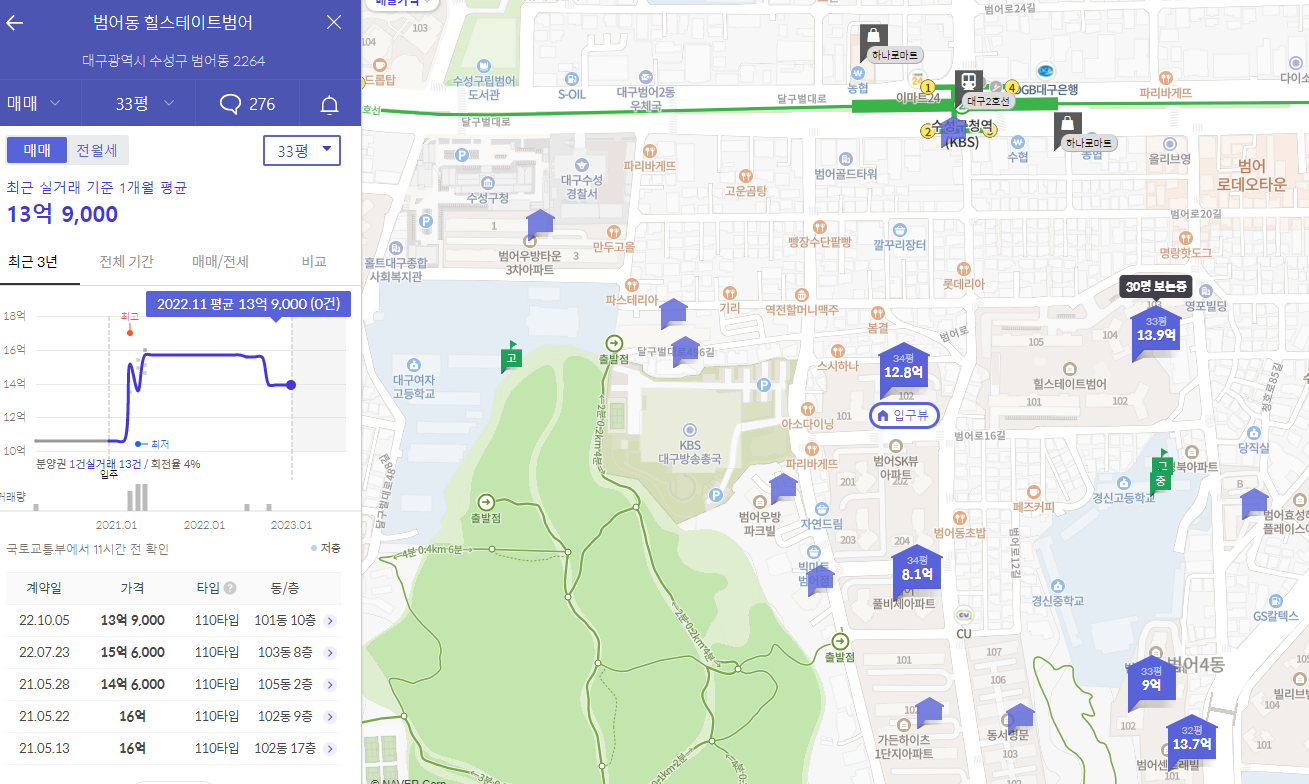Select the 최근 3년 tab
1309x784 pixels.
tap(33, 261)
